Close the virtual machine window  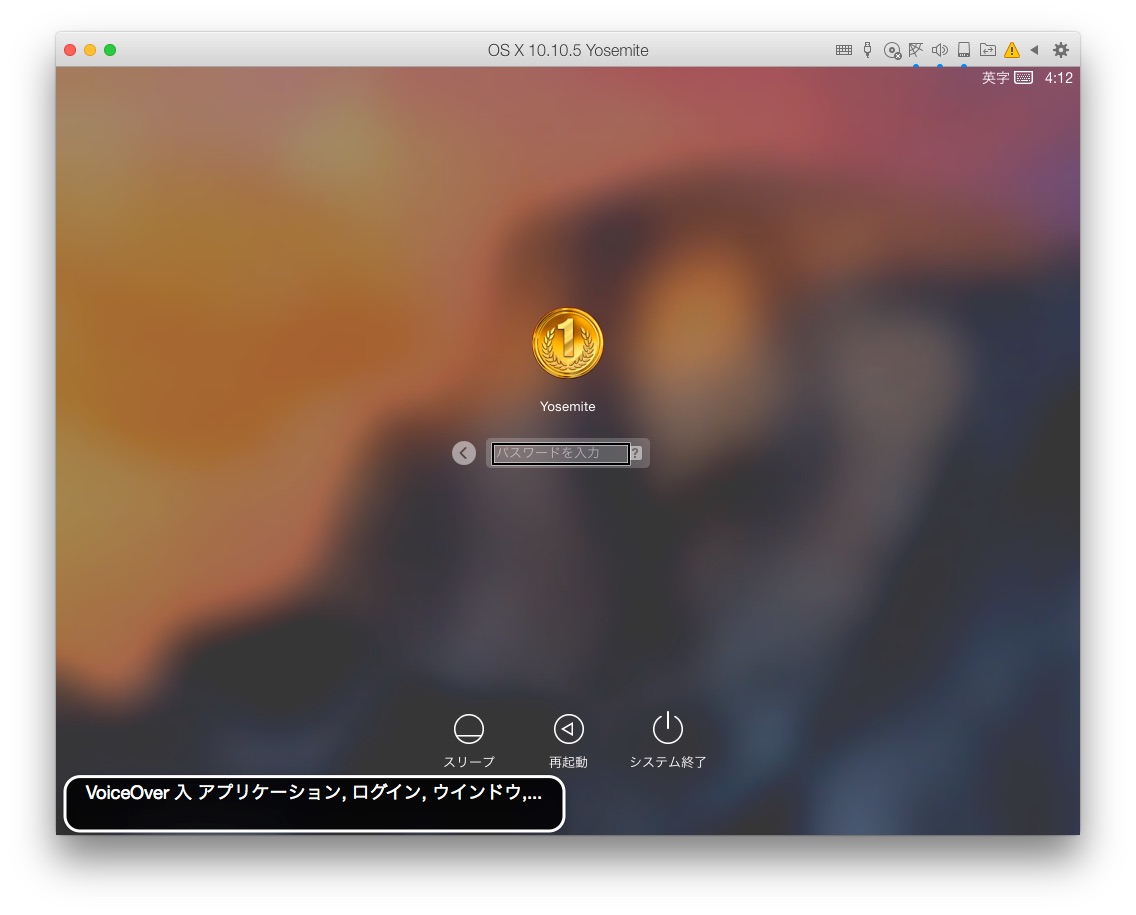coord(70,50)
